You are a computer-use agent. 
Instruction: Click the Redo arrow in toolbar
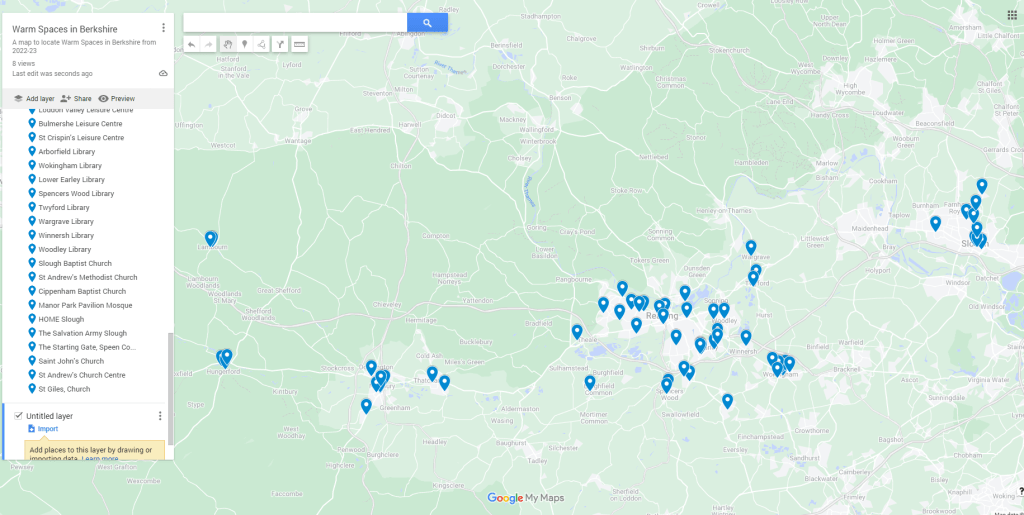click(x=208, y=44)
